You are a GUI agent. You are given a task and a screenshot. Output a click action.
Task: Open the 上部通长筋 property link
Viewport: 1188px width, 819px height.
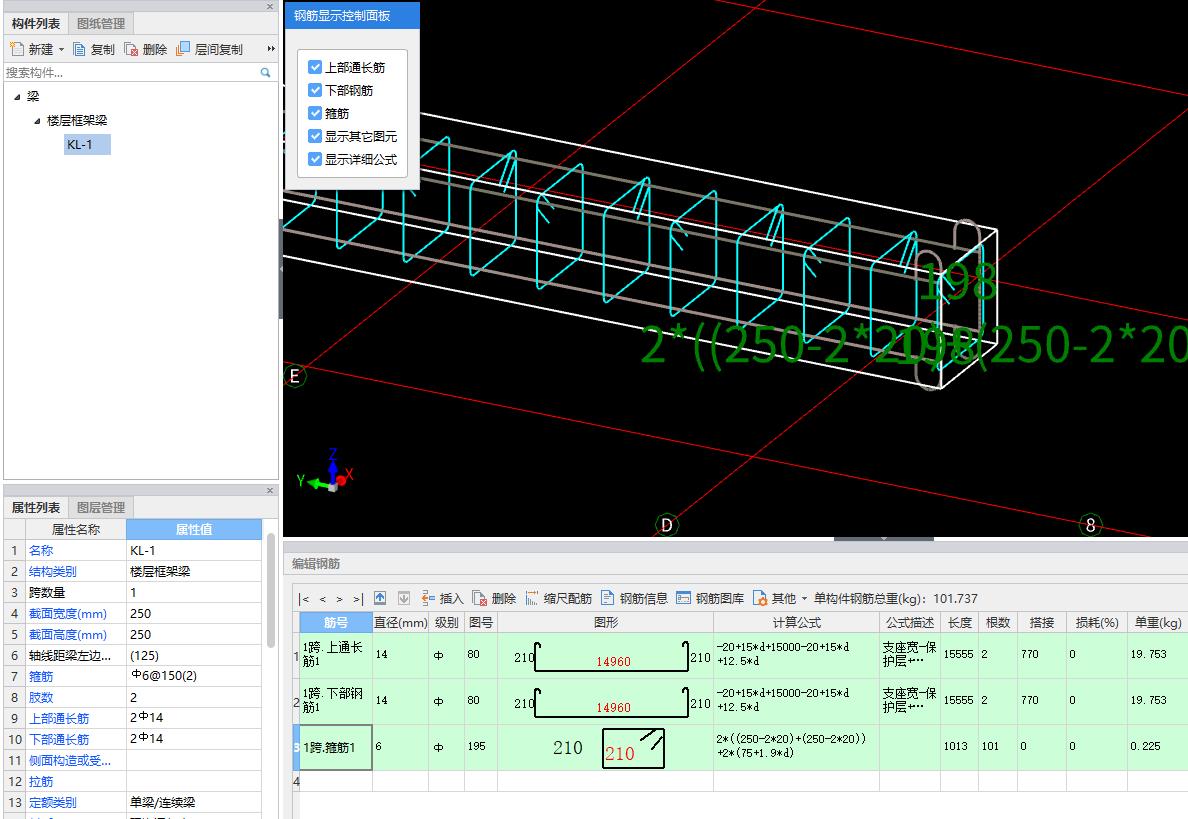59,718
